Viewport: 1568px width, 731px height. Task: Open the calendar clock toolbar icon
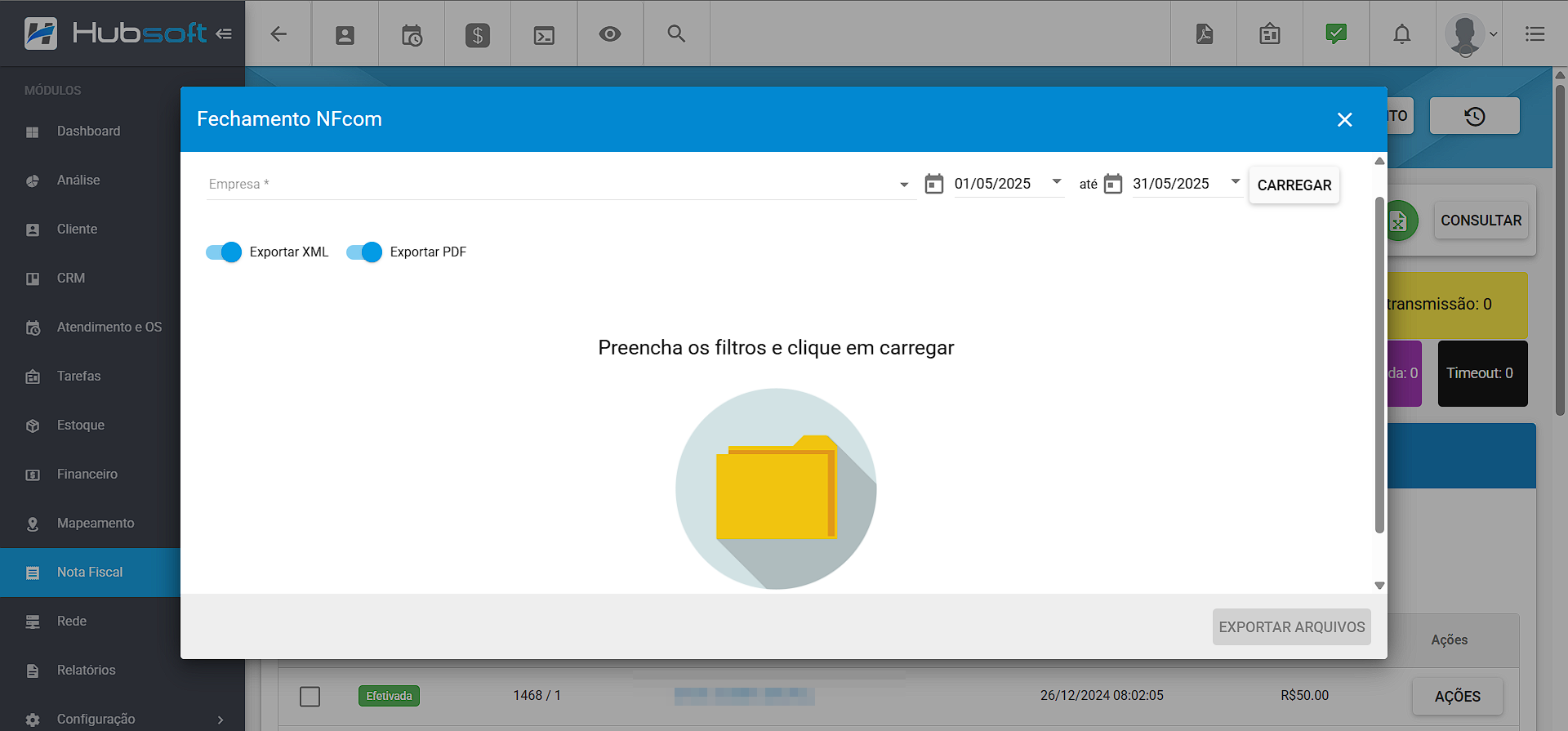tap(412, 34)
